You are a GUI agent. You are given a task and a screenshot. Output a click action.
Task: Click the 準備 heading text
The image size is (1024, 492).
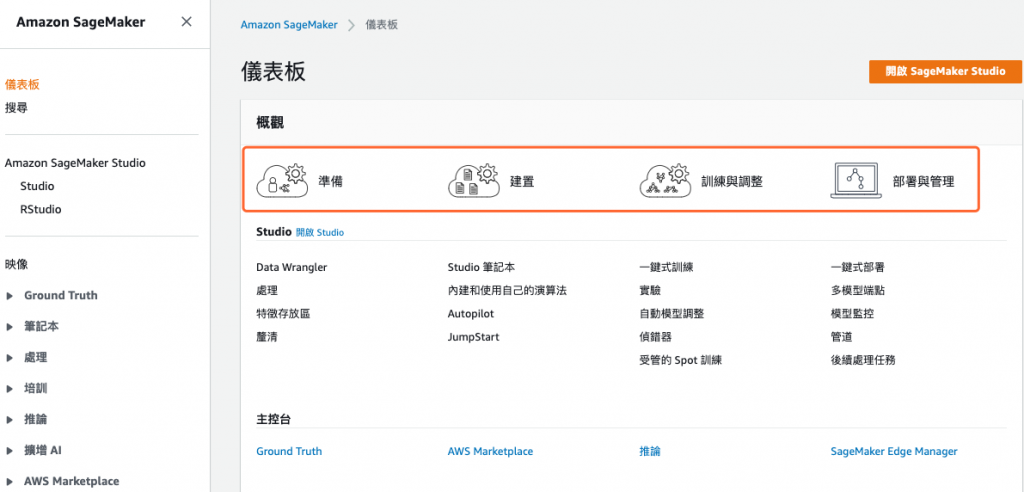[330, 182]
